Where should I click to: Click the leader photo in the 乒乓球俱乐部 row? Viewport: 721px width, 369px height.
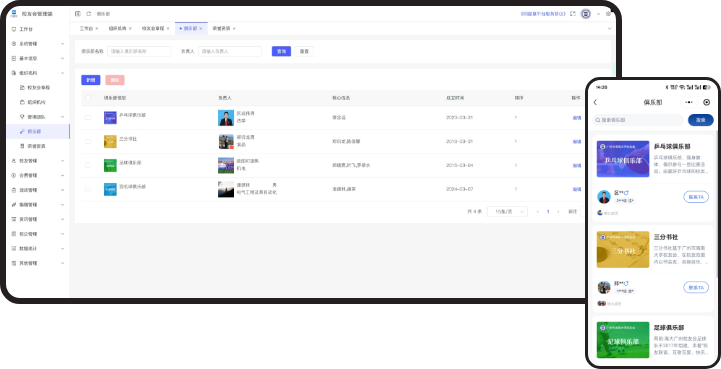tap(226, 118)
